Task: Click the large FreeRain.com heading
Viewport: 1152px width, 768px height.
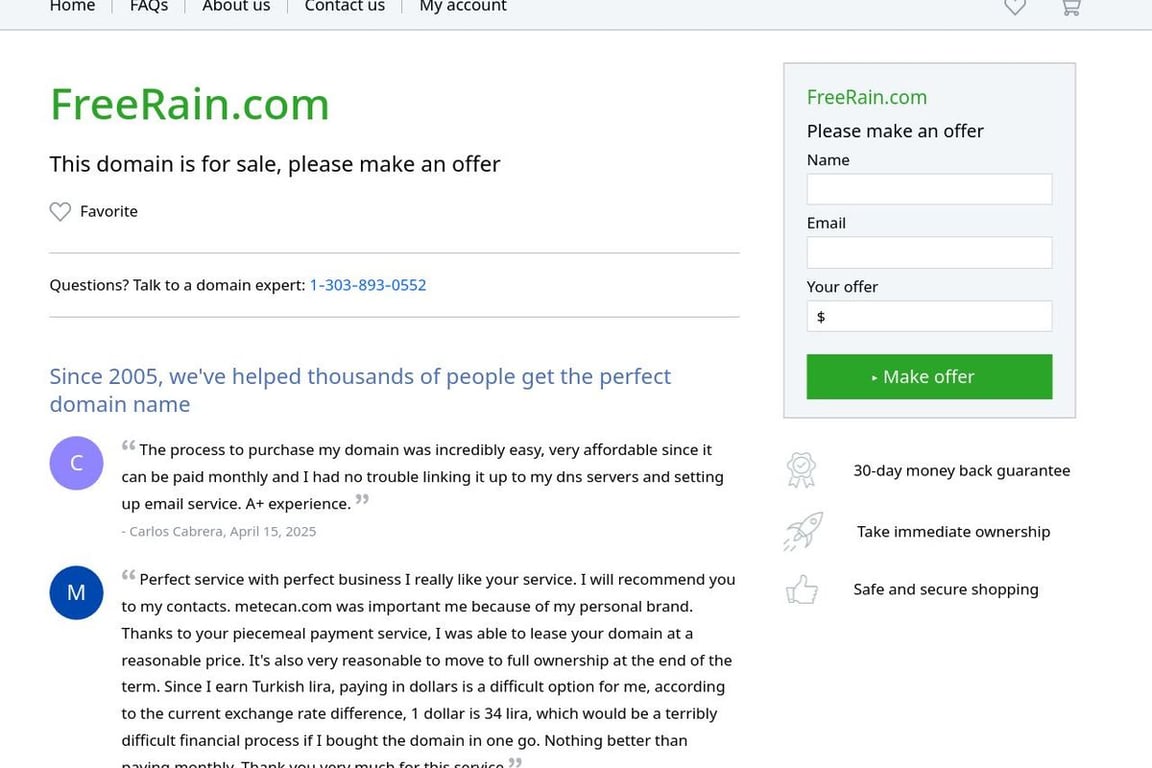Action: [190, 104]
